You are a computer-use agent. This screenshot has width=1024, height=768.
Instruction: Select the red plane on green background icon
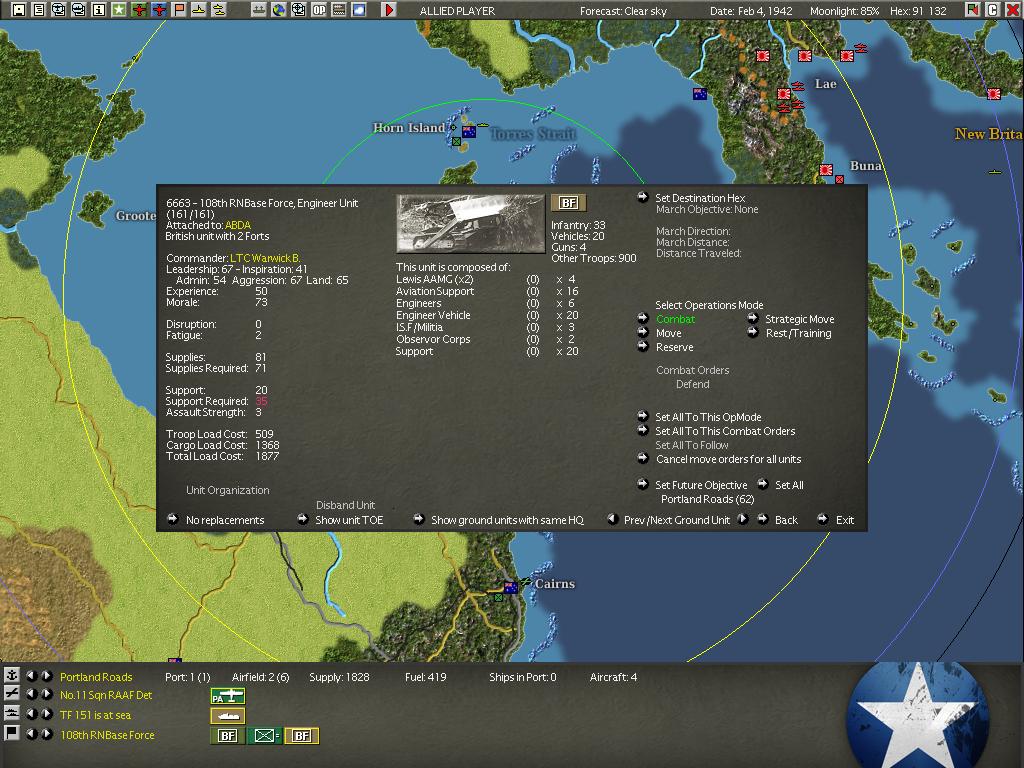[x=138, y=10]
